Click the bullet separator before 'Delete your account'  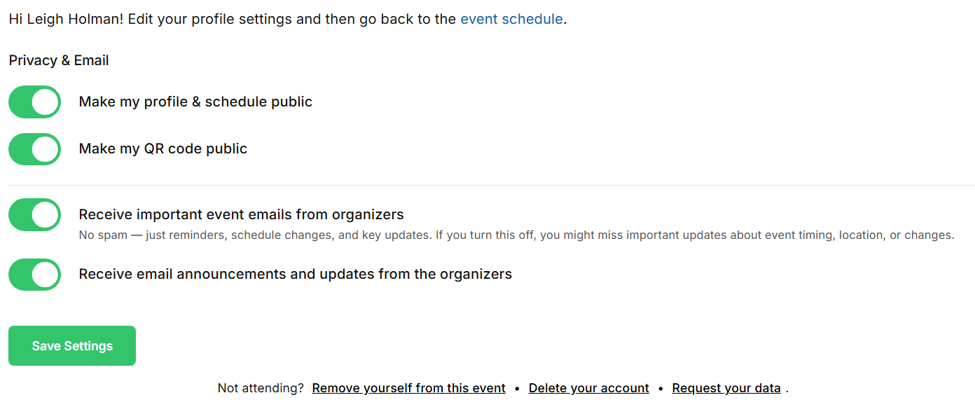coord(517,389)
